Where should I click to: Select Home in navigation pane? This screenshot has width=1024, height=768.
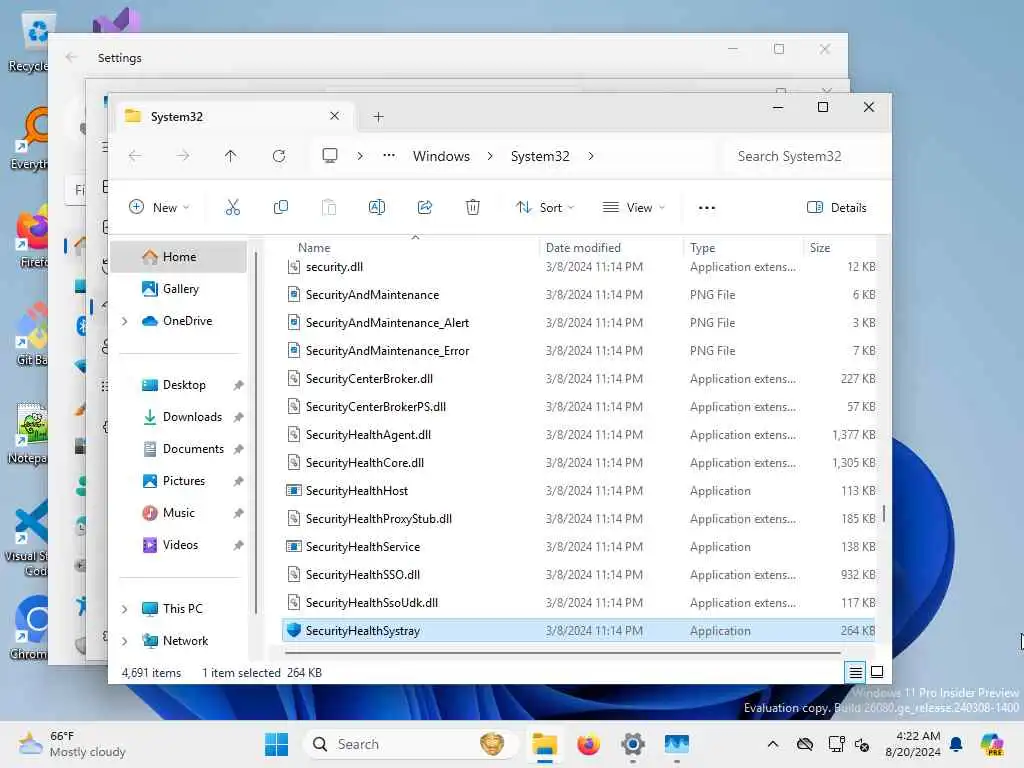pyautogui.click(x=179, y=257)
